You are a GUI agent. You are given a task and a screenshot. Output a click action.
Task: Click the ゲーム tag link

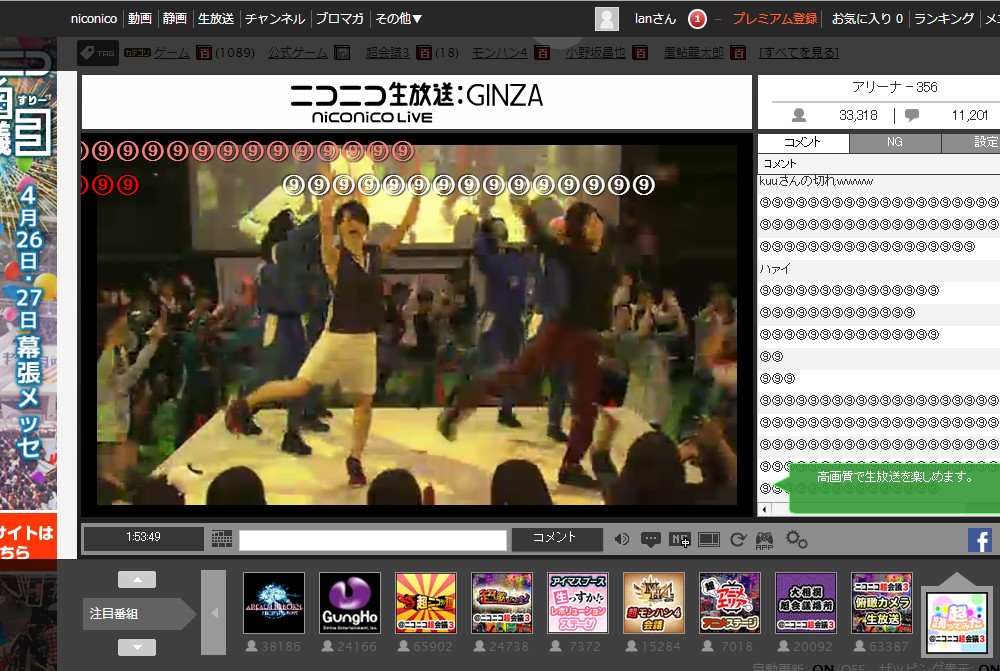pos(172,53)
